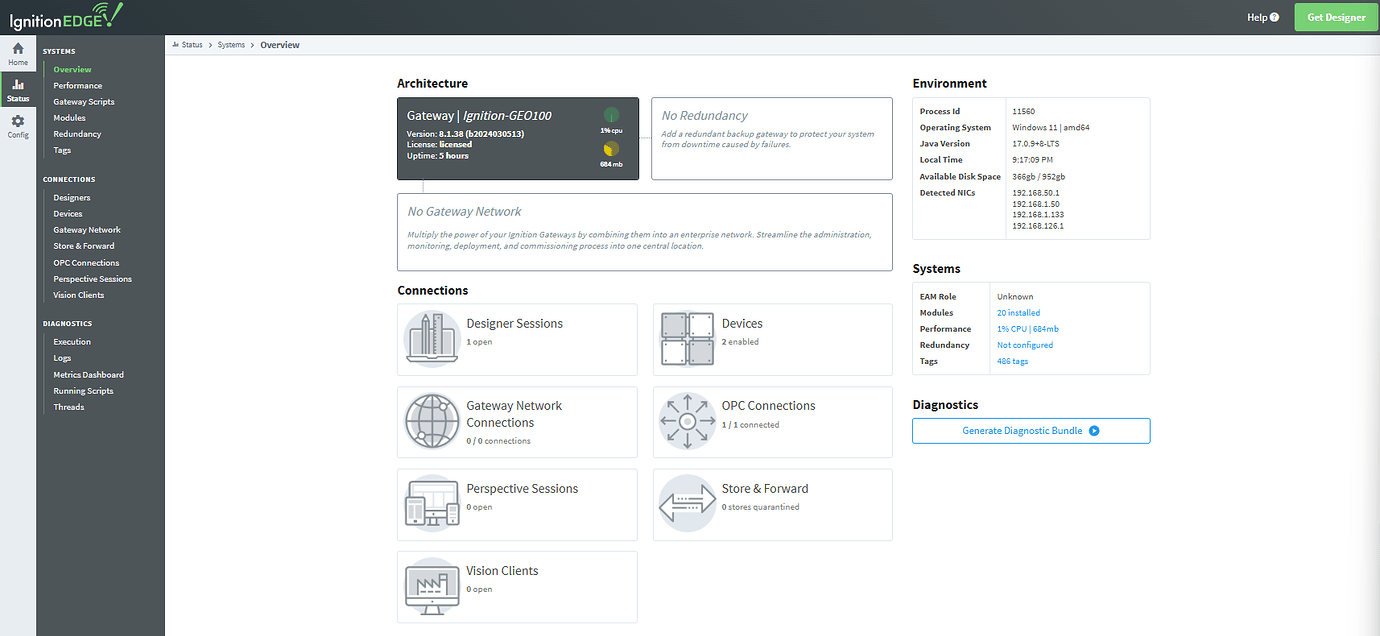Select the Status icon in the left sidebar
This screenshot has width=1380, height=636.
(x=17, y=90)
